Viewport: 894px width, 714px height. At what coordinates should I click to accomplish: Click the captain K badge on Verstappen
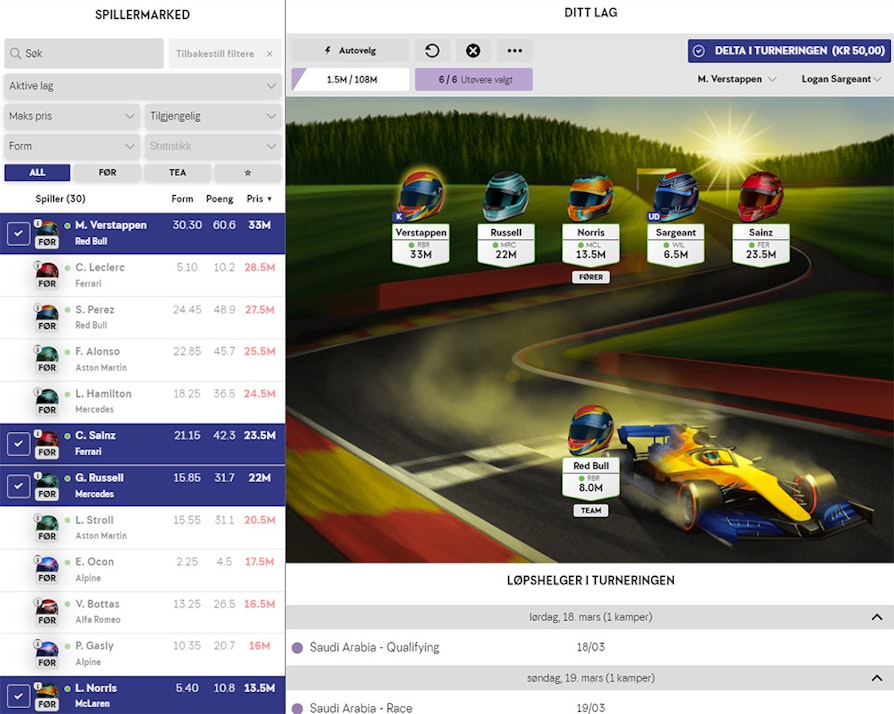(399, 217)
